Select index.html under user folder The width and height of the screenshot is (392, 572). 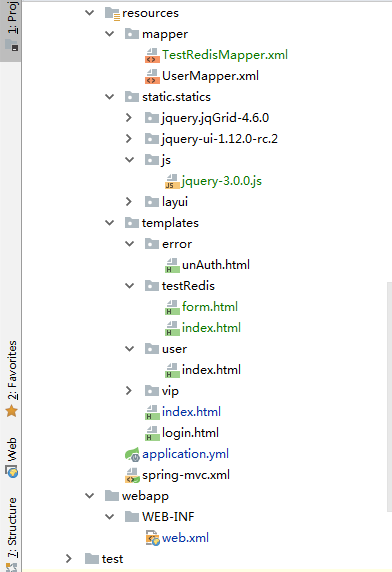click(x=211, y=370)
